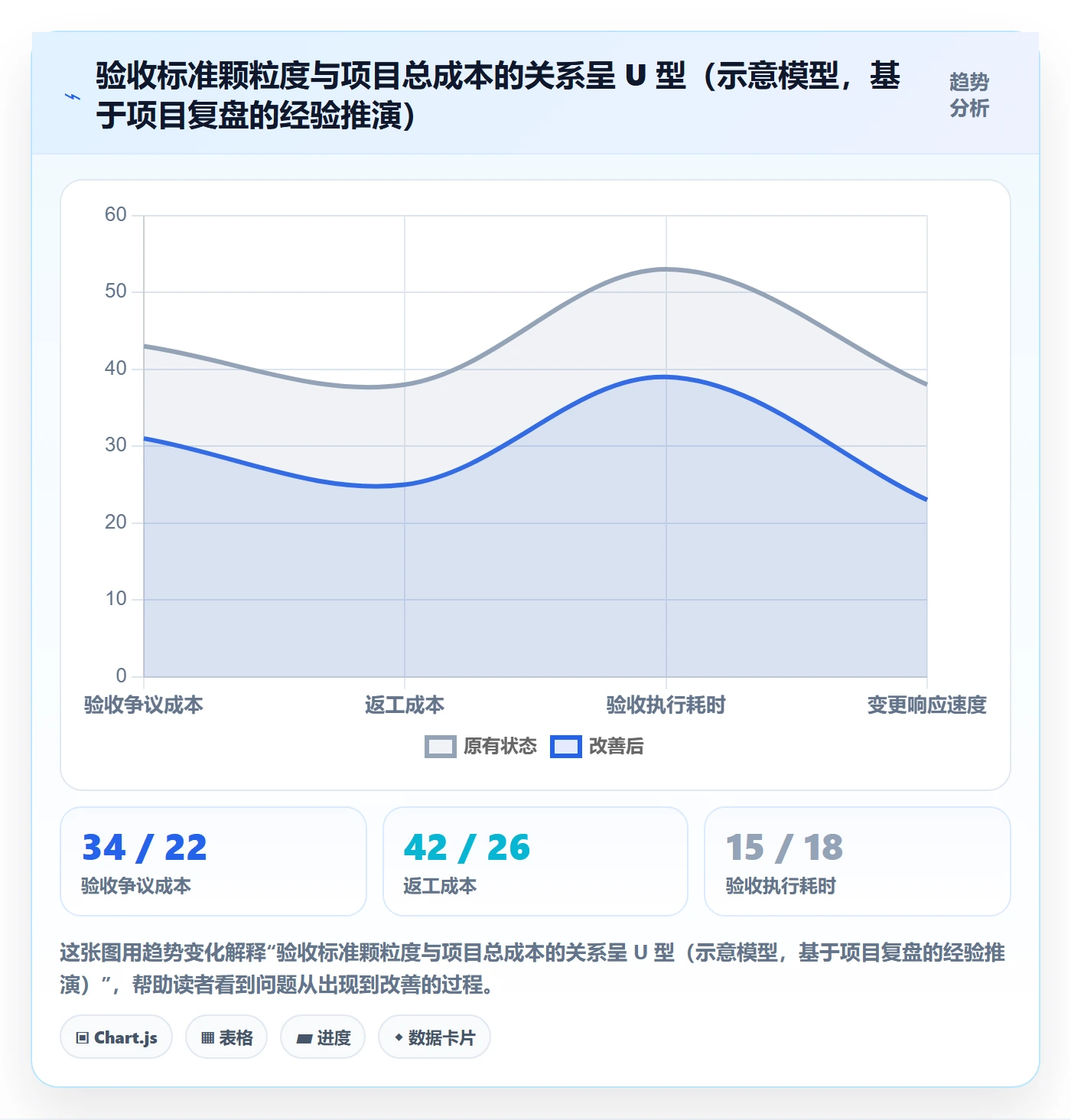Screen dimensions: 1071x1120
Task: Select the 表格 tag chip
Action: (x=226, y=1037)
